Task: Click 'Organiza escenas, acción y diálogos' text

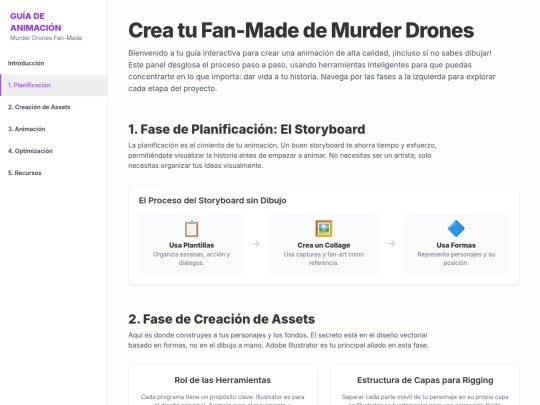Action: [x=191, y=259]
